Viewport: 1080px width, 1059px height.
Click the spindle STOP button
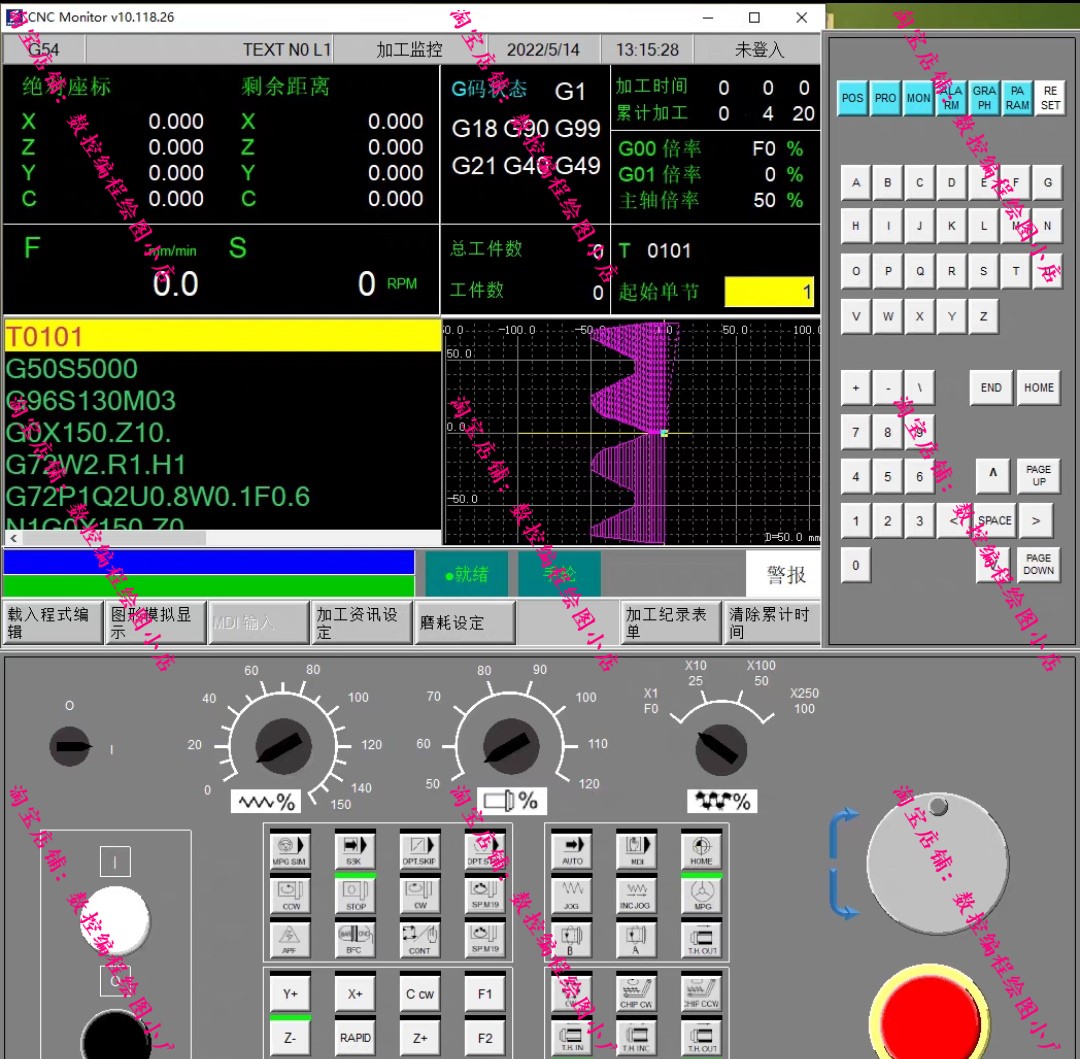[355, 895]
